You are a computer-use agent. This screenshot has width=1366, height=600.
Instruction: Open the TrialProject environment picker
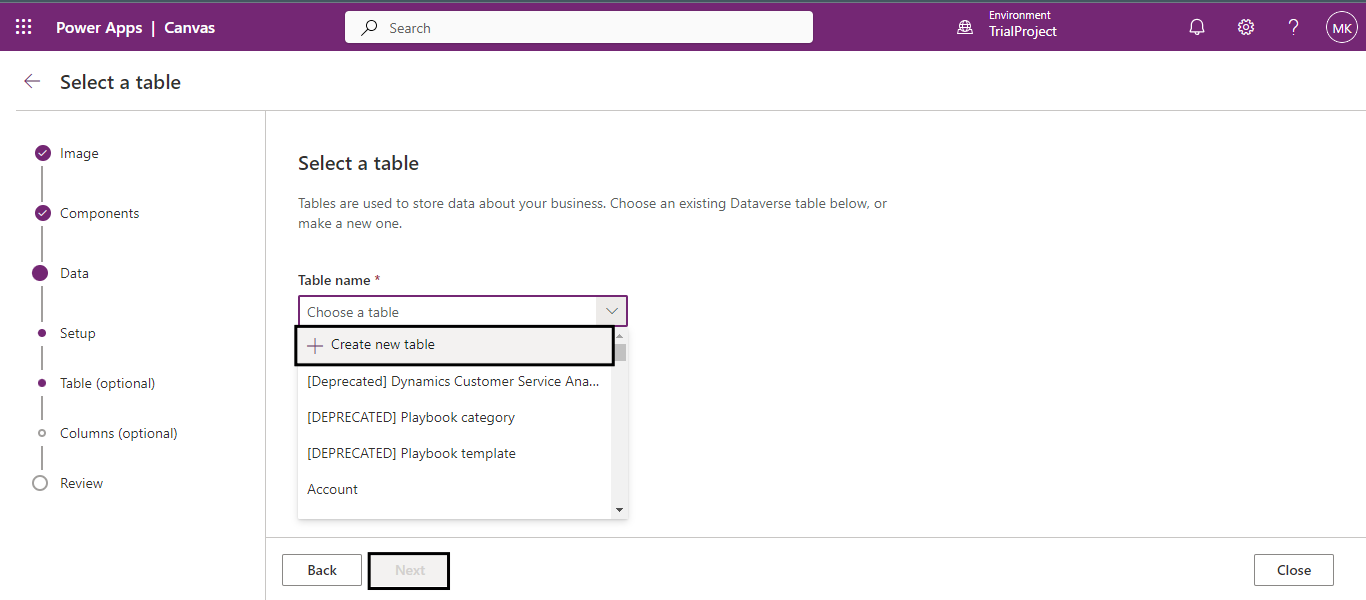(1022, 31)
